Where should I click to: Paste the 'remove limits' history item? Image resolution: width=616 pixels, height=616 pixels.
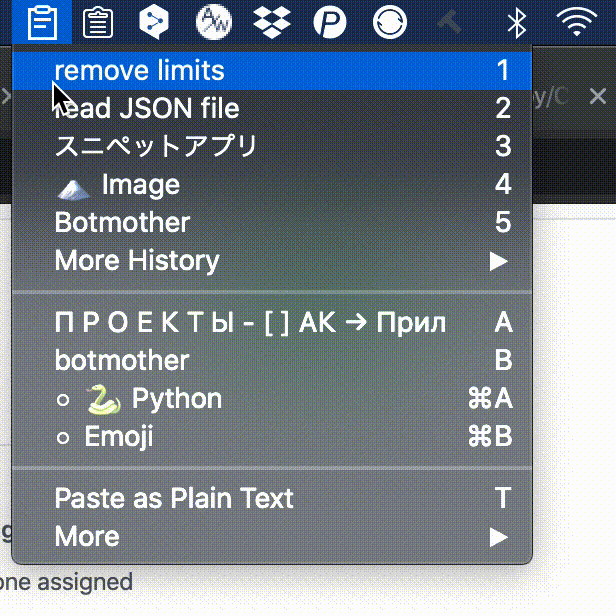click(x=272, y=71)
